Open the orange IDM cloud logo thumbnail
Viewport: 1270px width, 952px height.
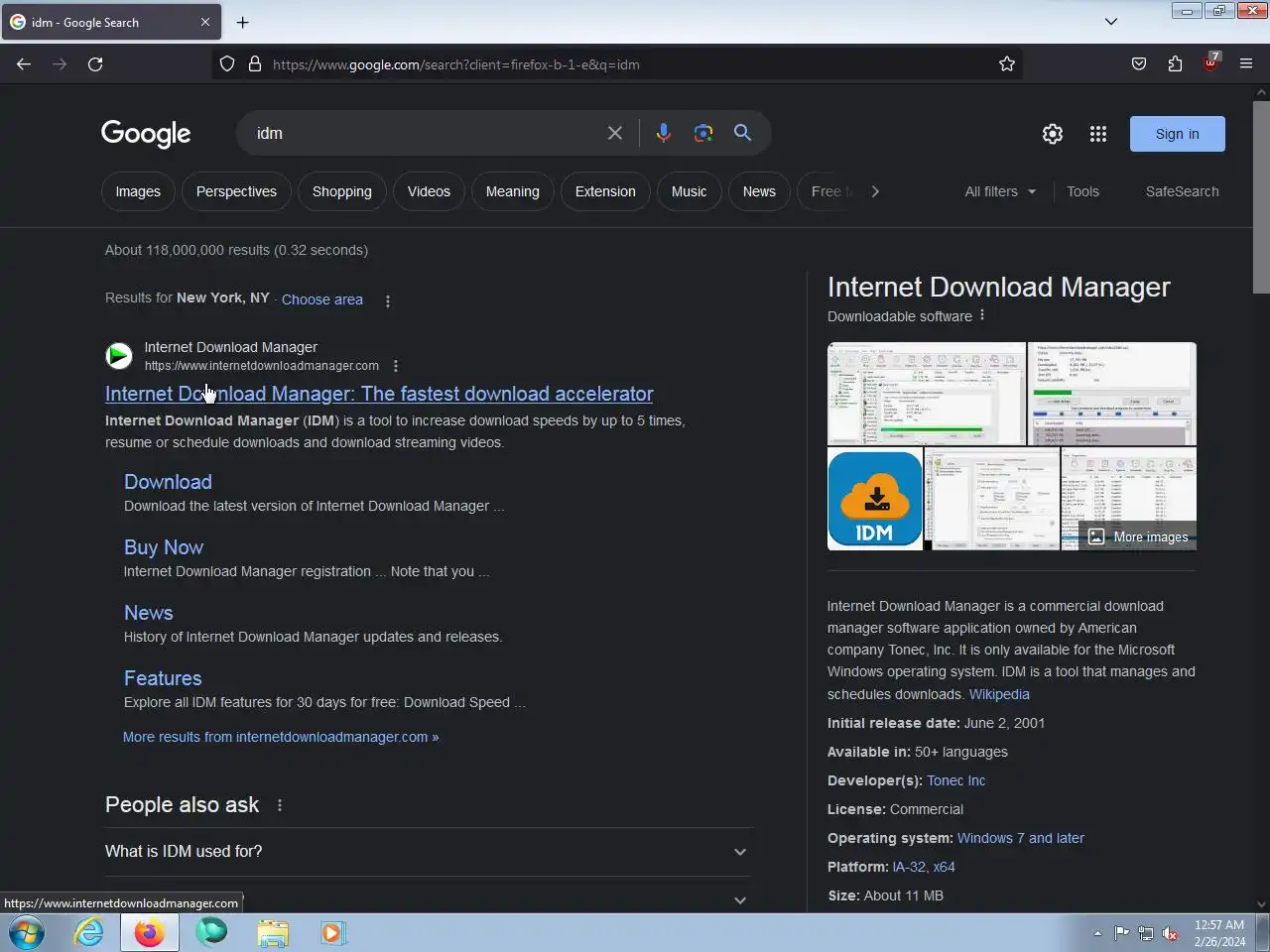click(875, 500)
